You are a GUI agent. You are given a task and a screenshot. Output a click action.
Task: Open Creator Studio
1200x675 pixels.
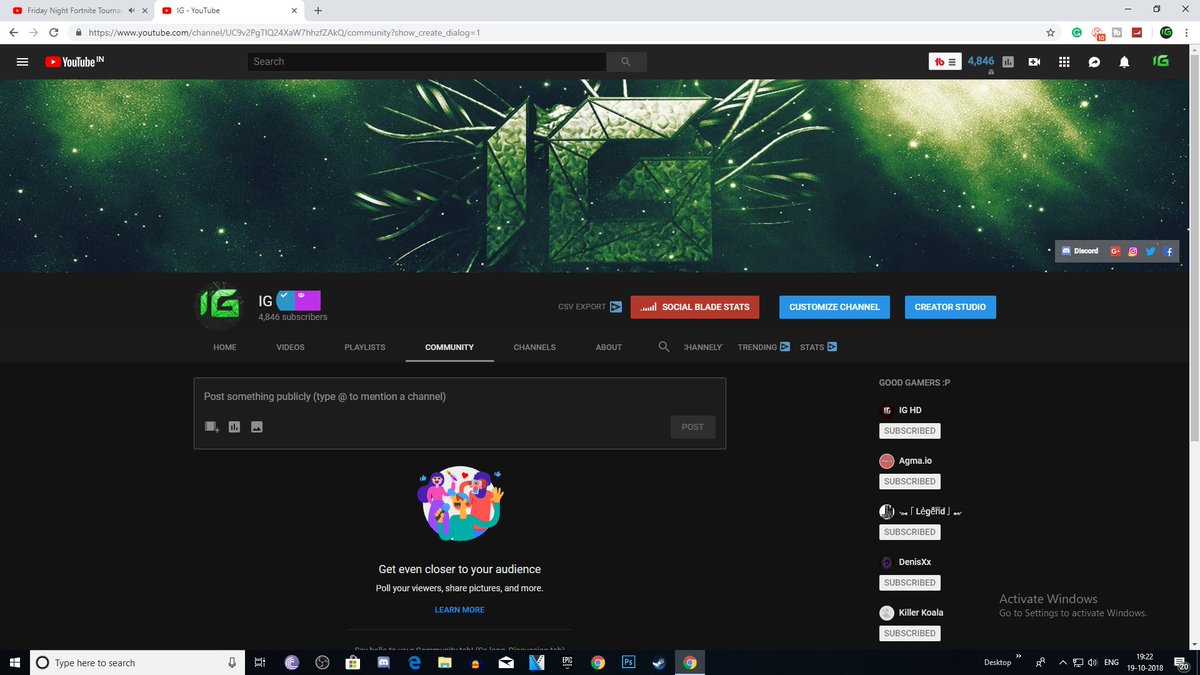click(950, 307)
